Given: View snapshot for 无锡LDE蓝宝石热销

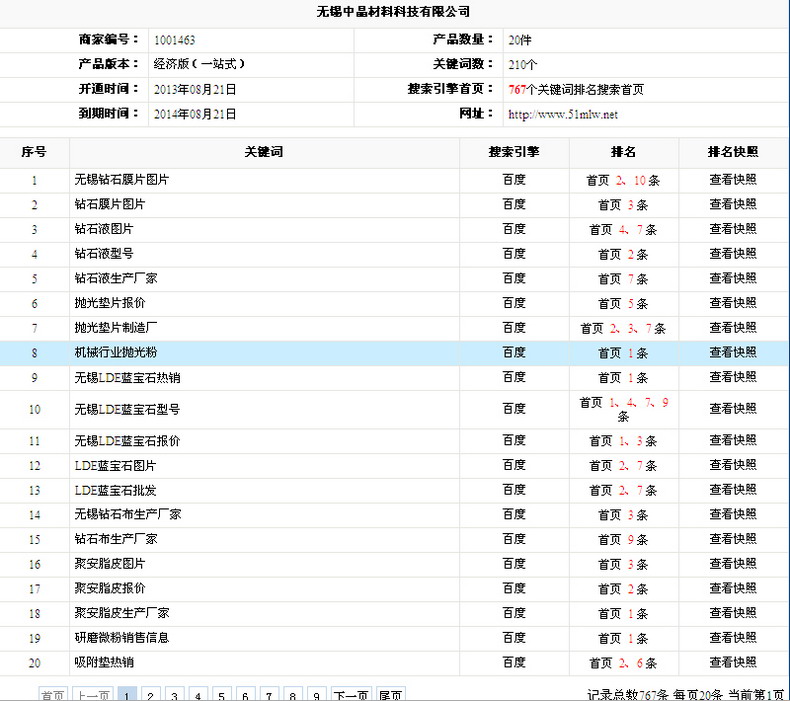Looking at the screenshot, I should click(733, 377).
